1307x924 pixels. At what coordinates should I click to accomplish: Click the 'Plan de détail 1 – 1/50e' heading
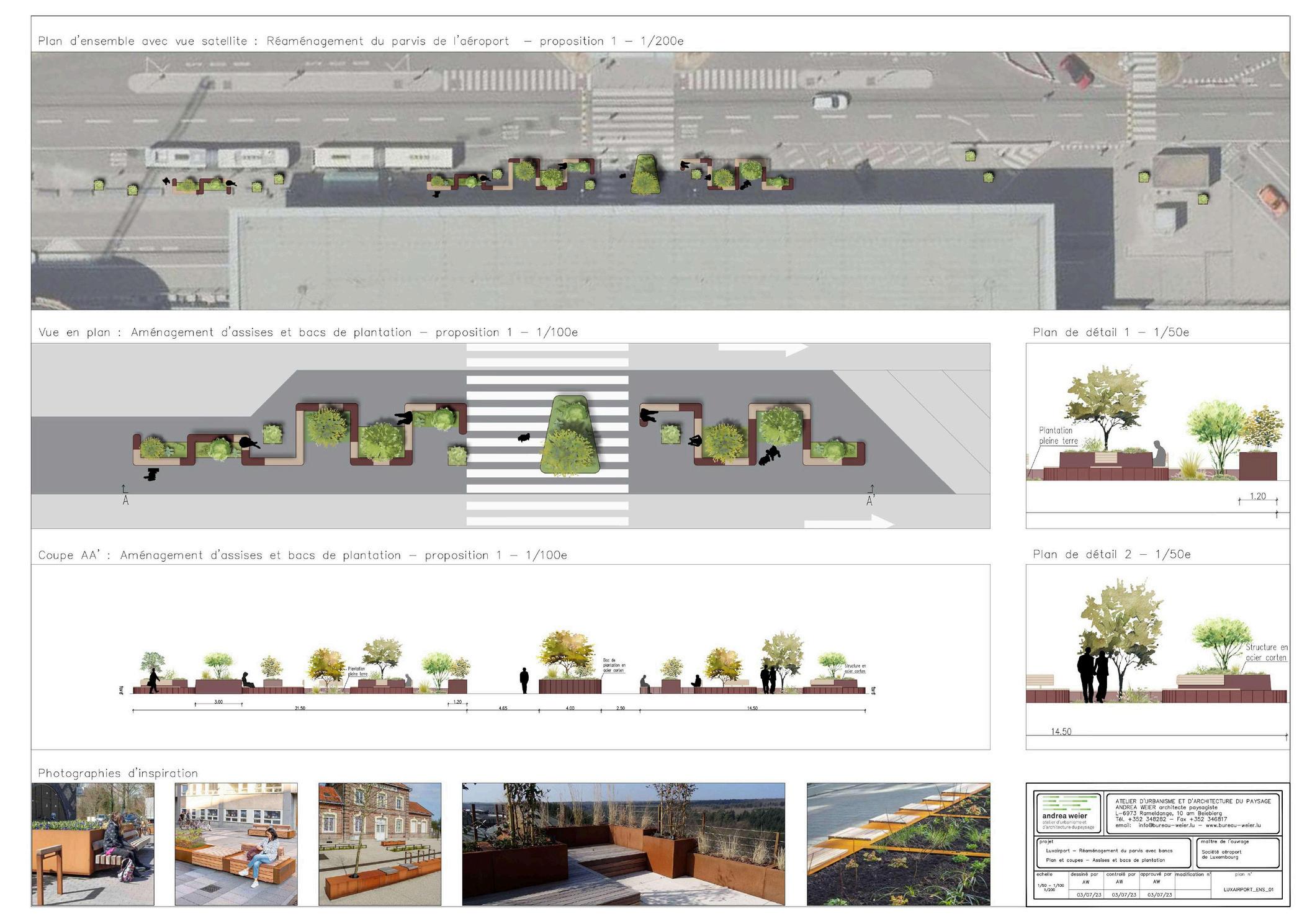1110,332
